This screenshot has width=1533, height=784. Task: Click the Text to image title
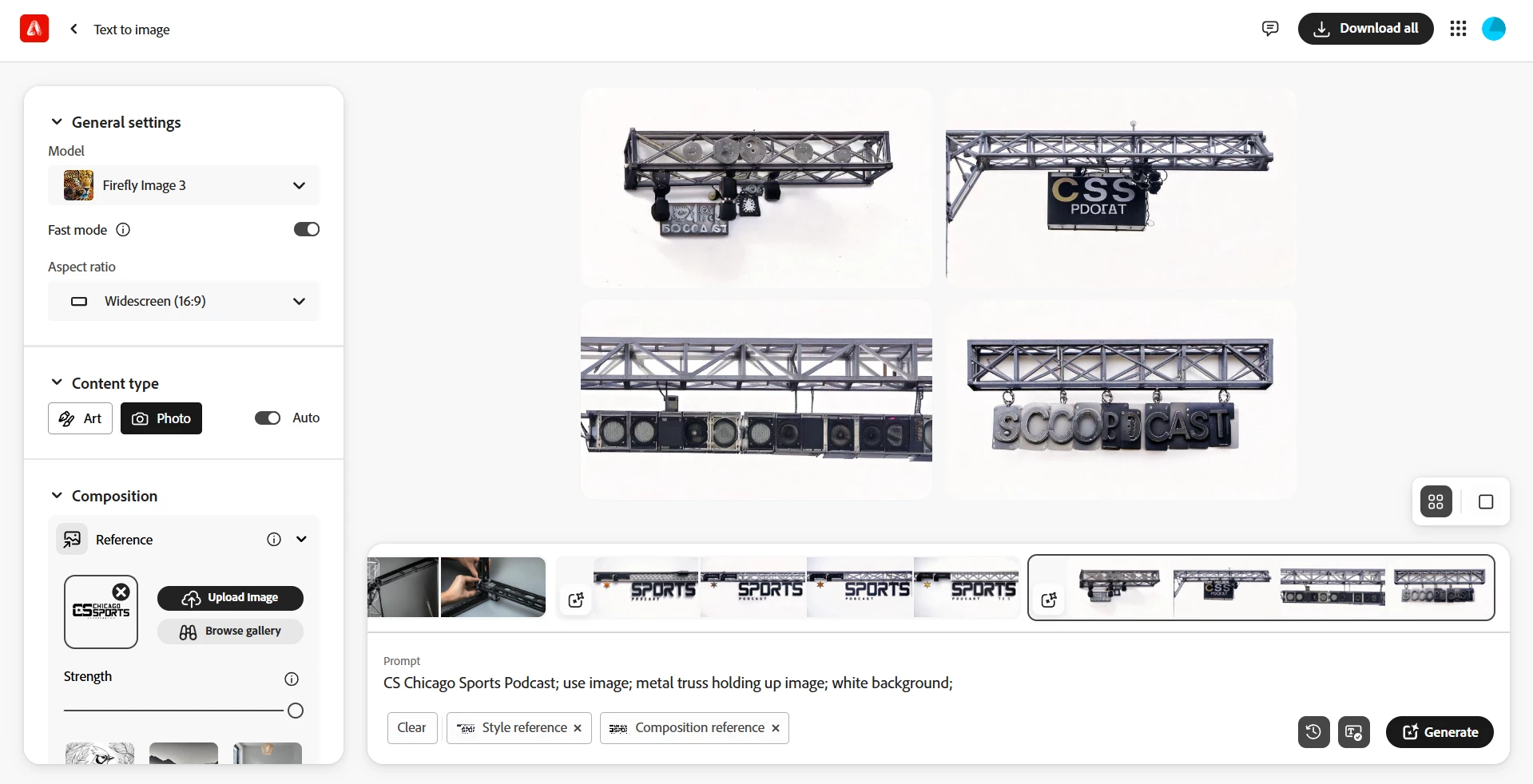pos(132,30)
